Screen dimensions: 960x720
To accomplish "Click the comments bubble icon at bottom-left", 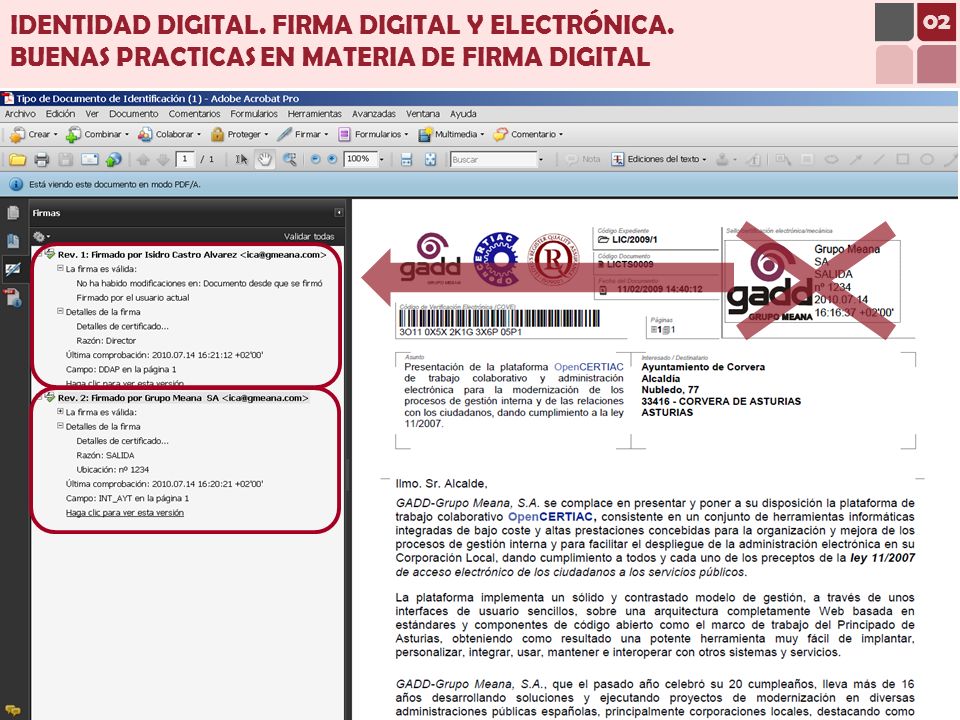I will click(x=13, y=711).
